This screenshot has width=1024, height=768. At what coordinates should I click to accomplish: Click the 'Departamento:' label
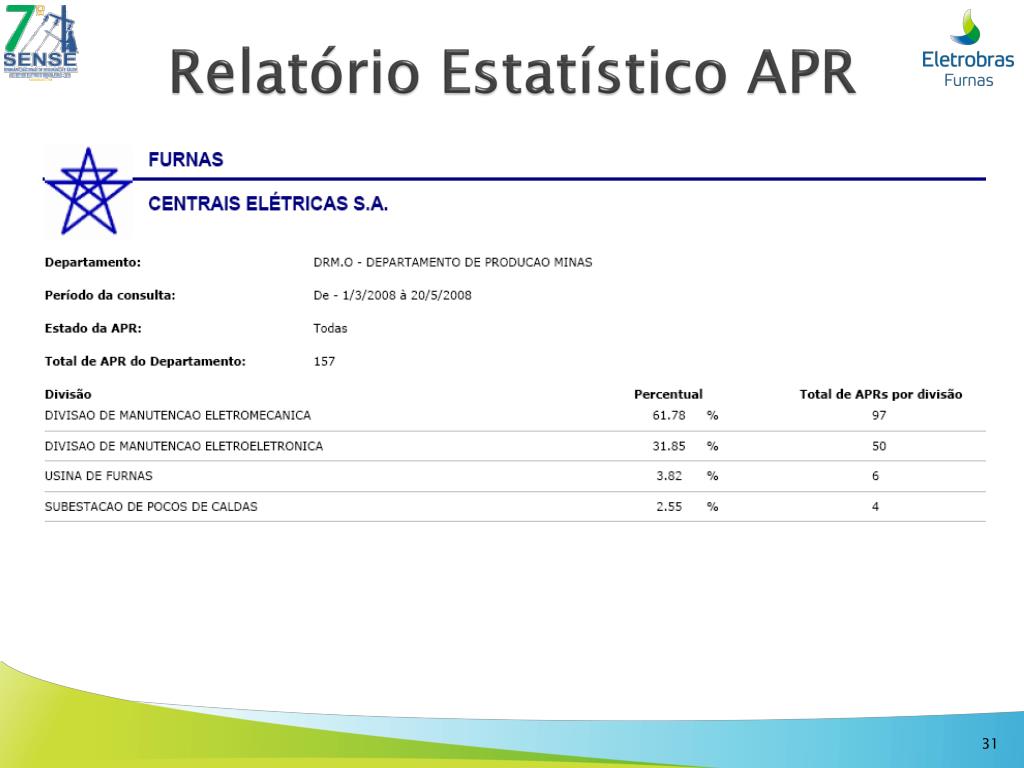[x=93, y=263]
